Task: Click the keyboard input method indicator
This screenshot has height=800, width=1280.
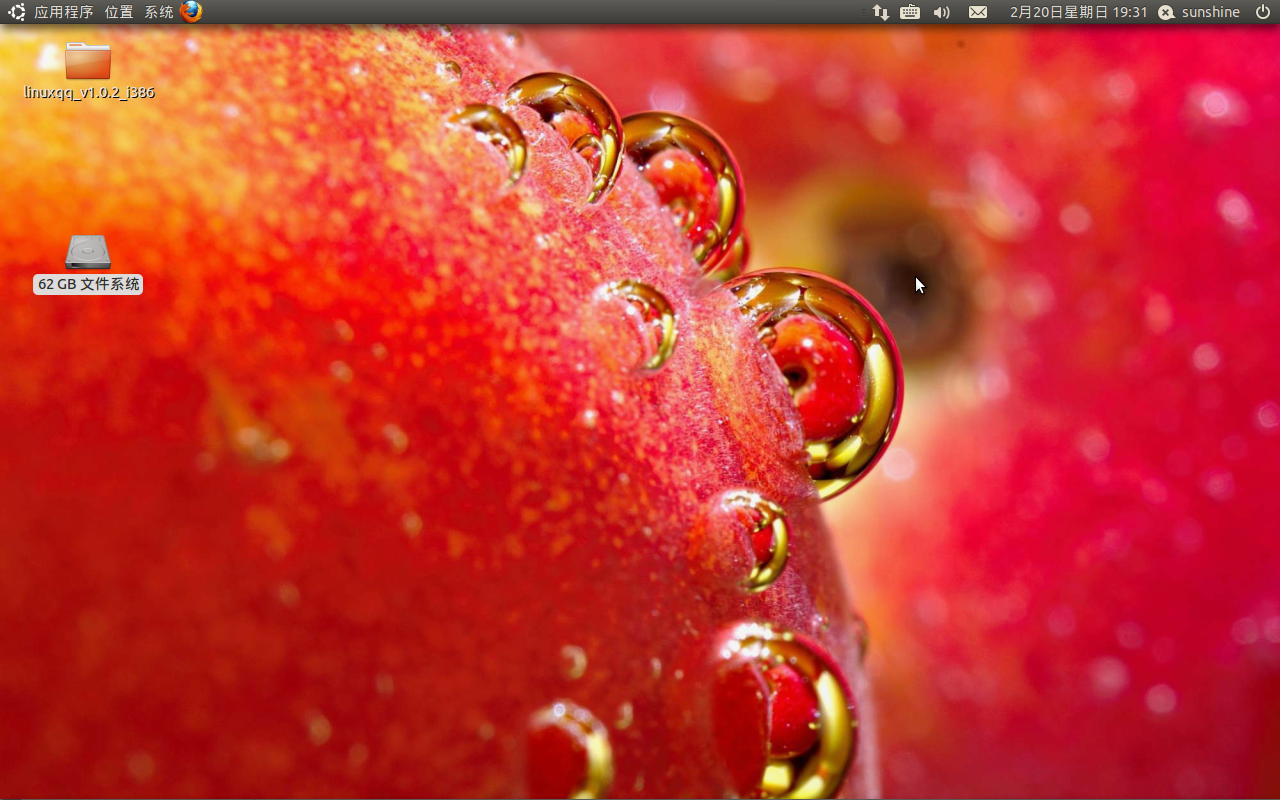Action: pos(910,12)
